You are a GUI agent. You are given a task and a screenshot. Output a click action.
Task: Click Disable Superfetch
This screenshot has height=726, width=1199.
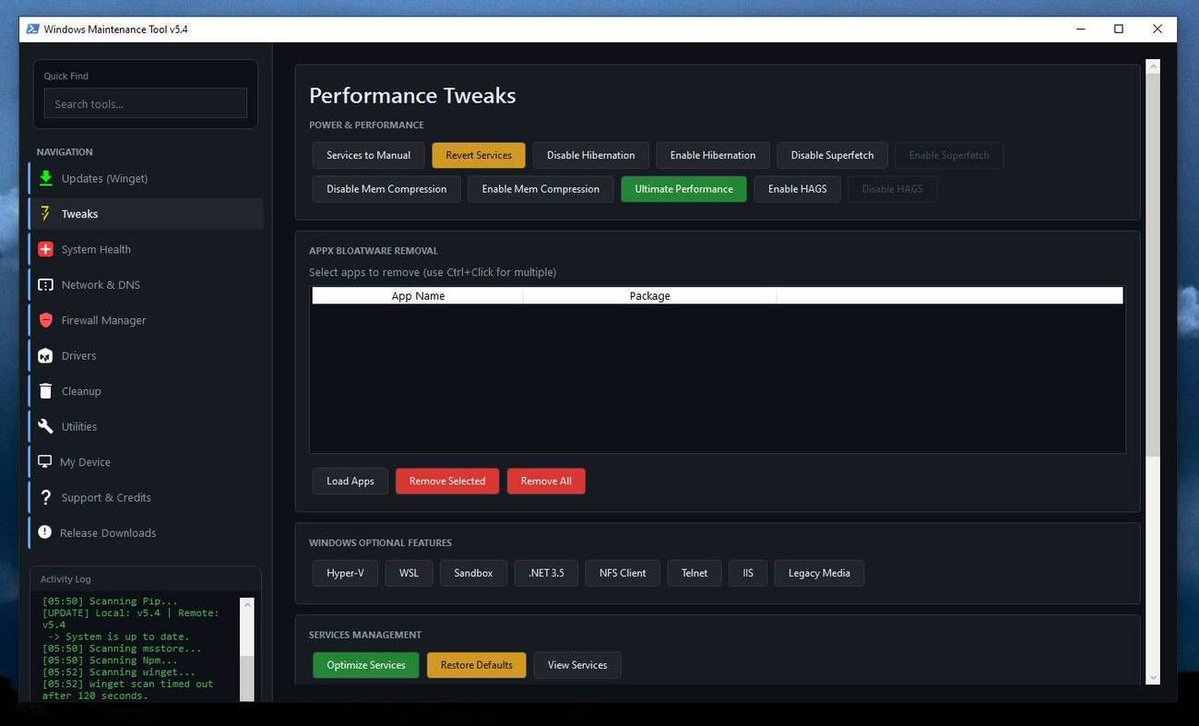(x=832, y=155)
